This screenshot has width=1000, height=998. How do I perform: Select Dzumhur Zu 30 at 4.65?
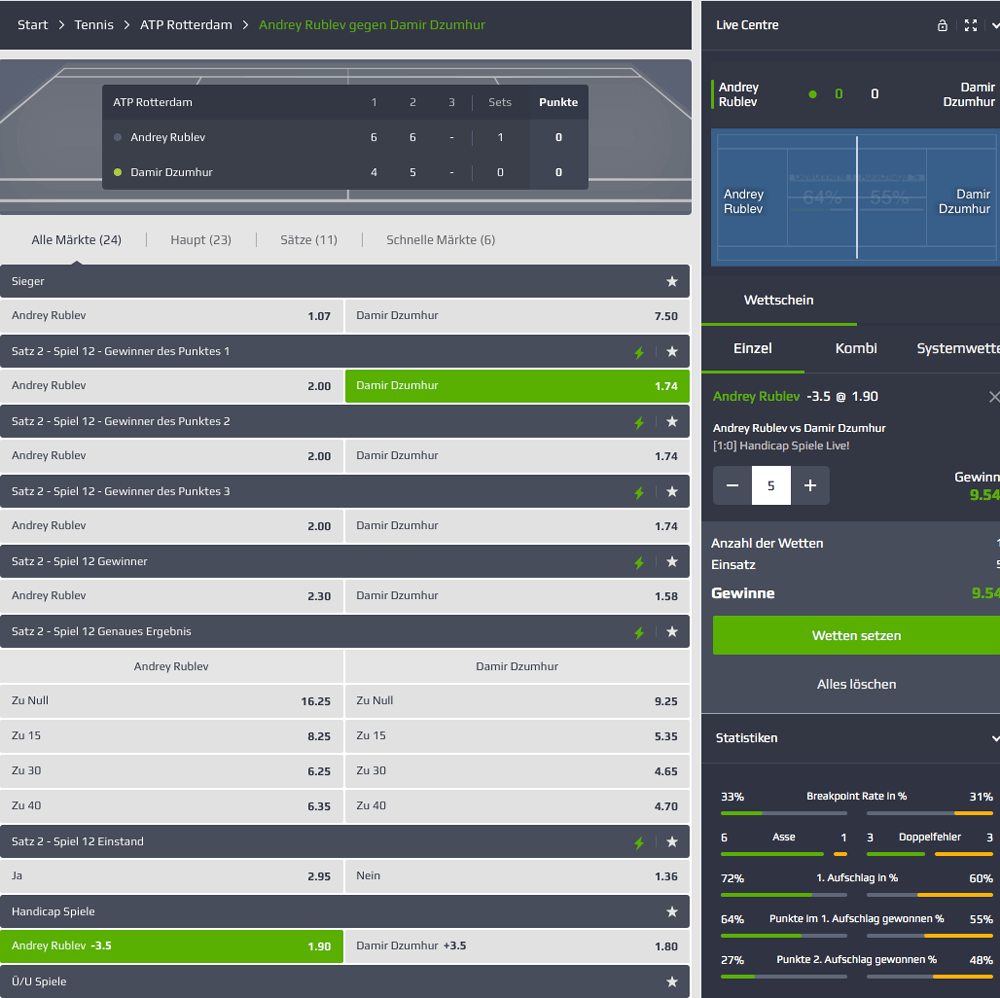[x=517, y=771]
